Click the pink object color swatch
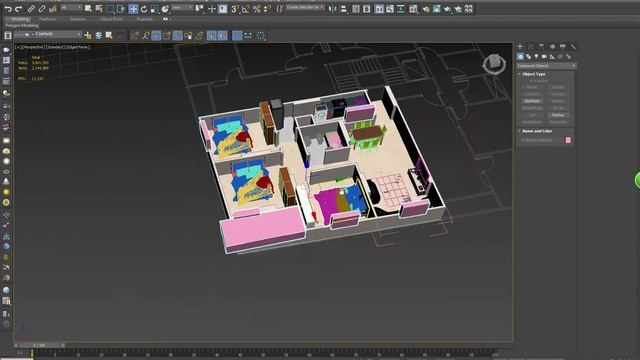This screenshot has width=640, height=360. point(568,140)
